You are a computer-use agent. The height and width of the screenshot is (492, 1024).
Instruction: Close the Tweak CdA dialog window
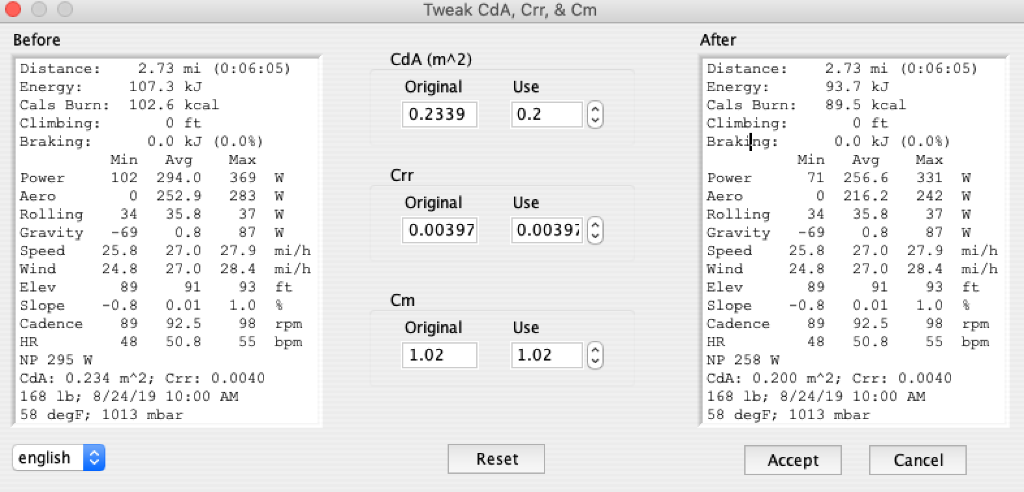tap(12, 9)
